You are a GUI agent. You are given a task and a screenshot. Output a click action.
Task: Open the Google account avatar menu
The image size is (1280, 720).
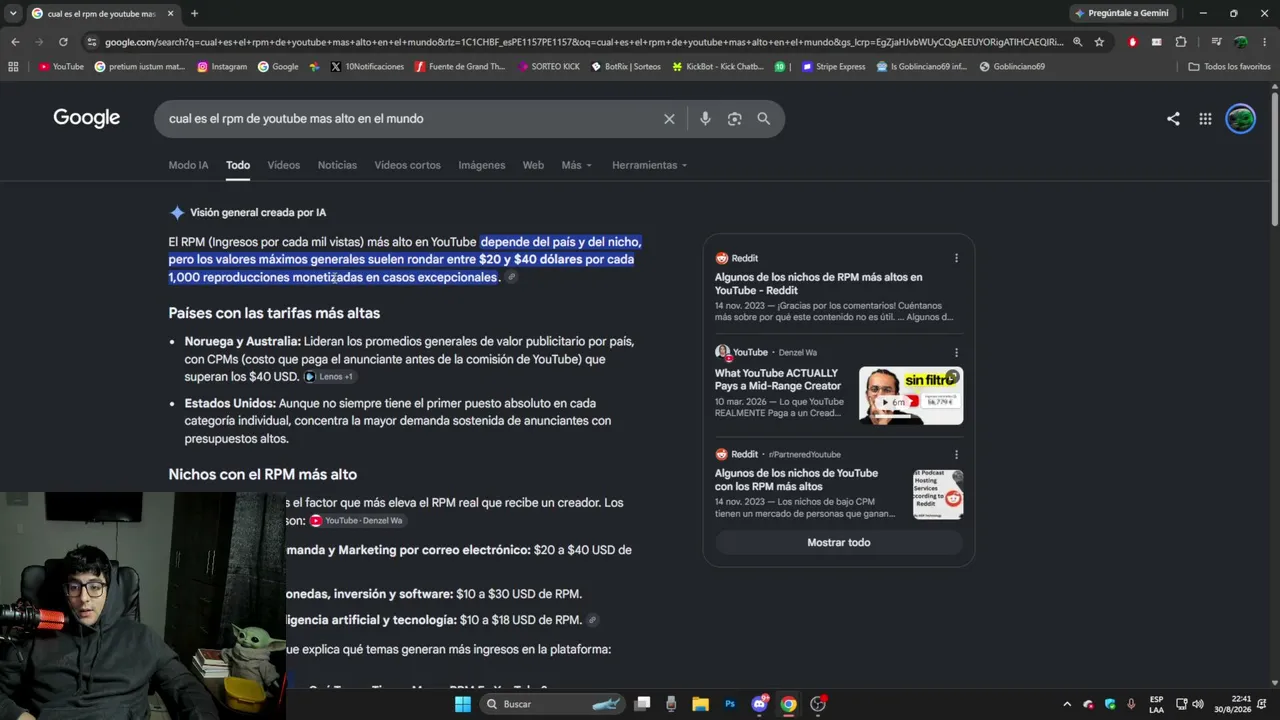point(1240,119)
